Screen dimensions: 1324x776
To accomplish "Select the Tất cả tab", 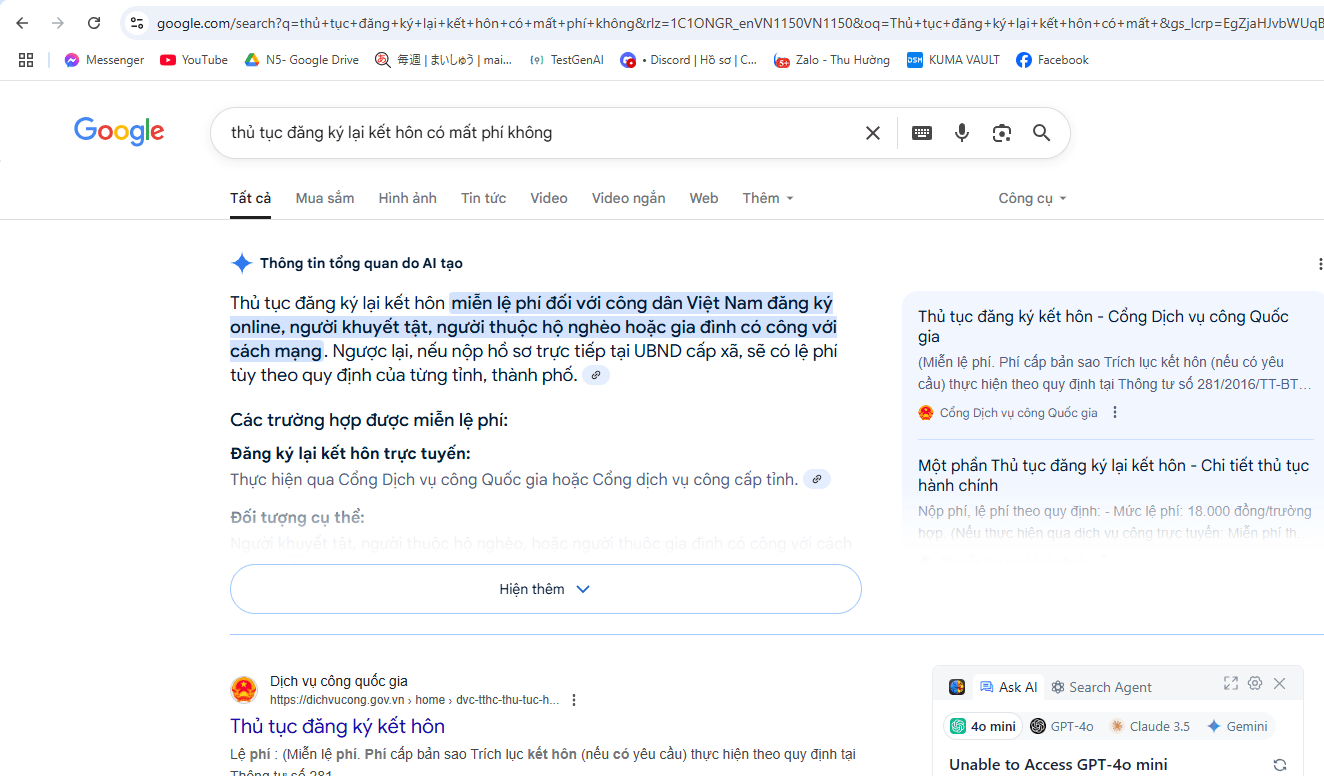I will (x=251, y=198).
